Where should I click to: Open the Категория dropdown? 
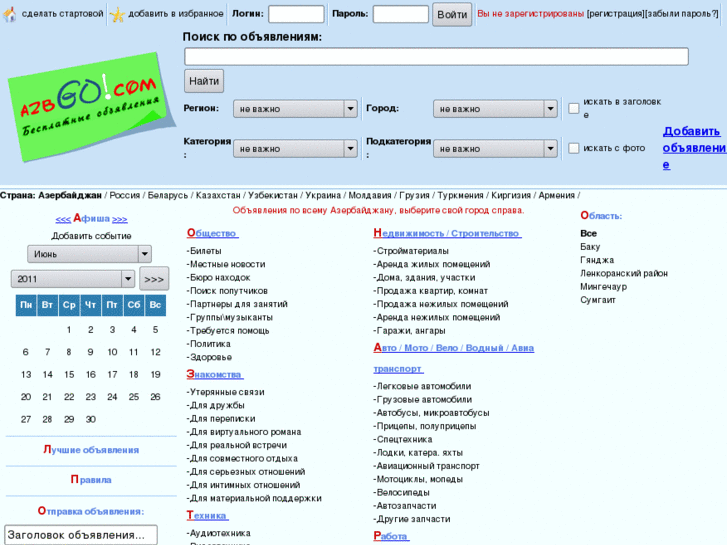[x=295, y=148]
